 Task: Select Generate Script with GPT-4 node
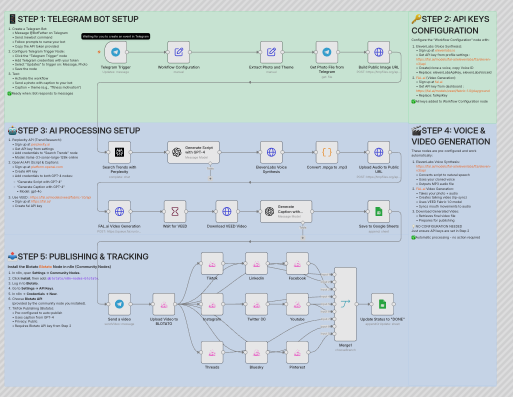click(193, 152)
